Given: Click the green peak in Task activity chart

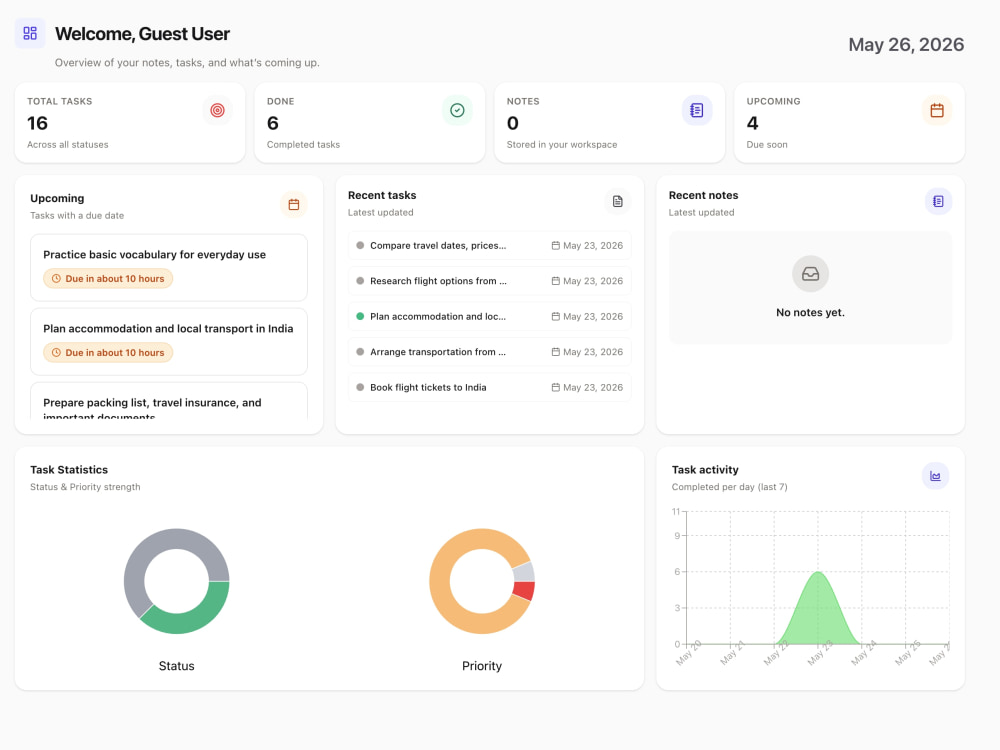Looking at the screenshot, I should [818, 609].
